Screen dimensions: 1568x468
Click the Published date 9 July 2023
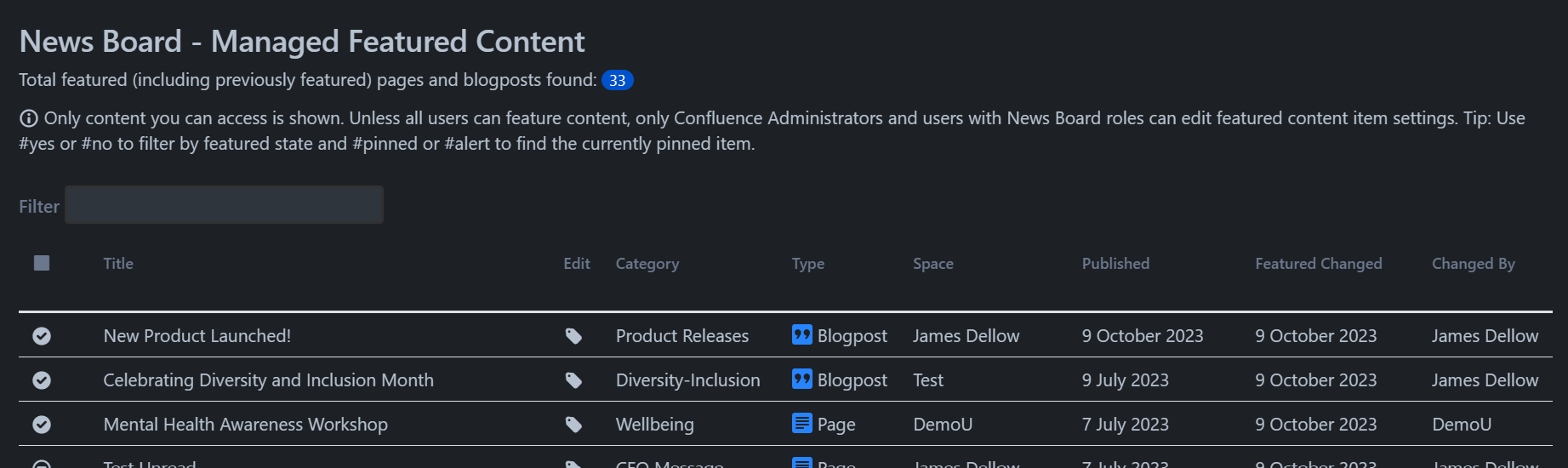click(1126, 380)
